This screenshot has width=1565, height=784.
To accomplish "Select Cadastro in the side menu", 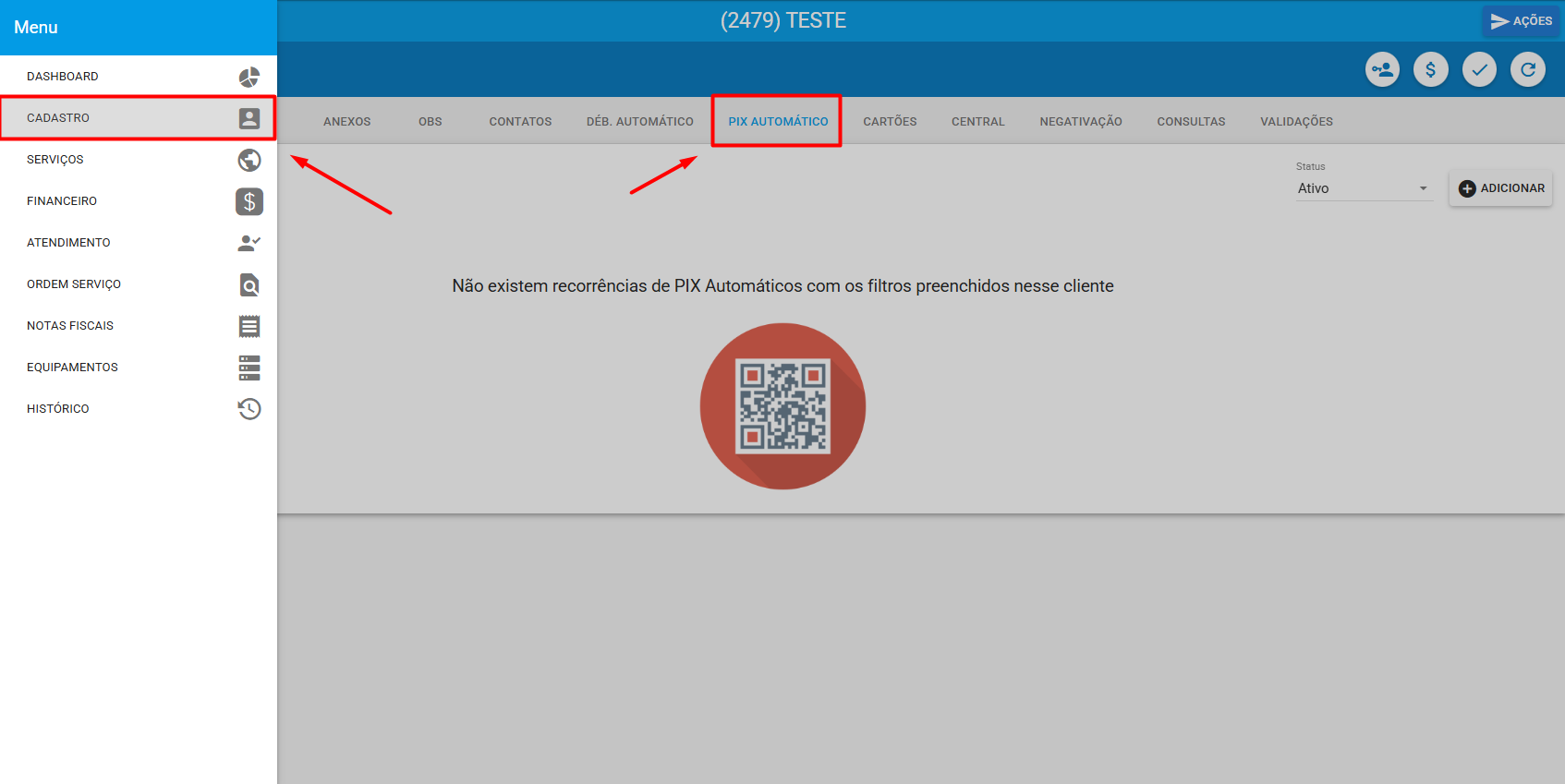I will [139, 118].
